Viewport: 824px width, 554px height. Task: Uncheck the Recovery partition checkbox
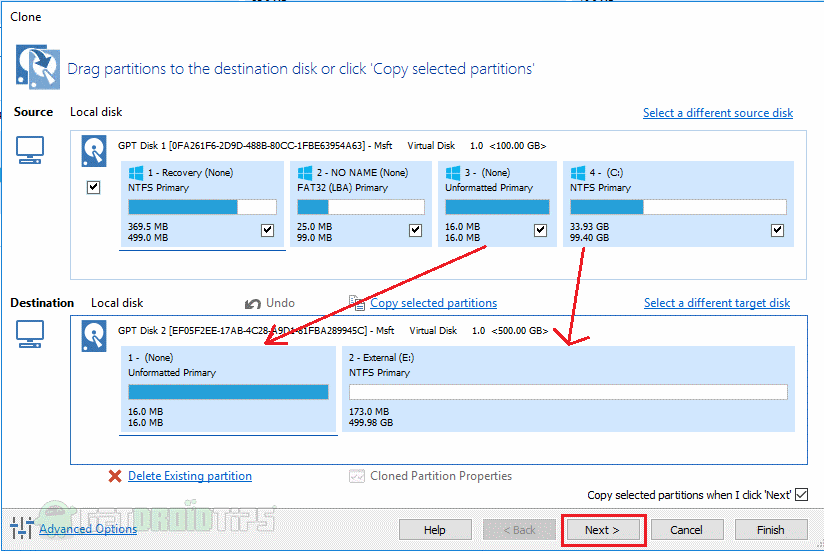(267, 230)
